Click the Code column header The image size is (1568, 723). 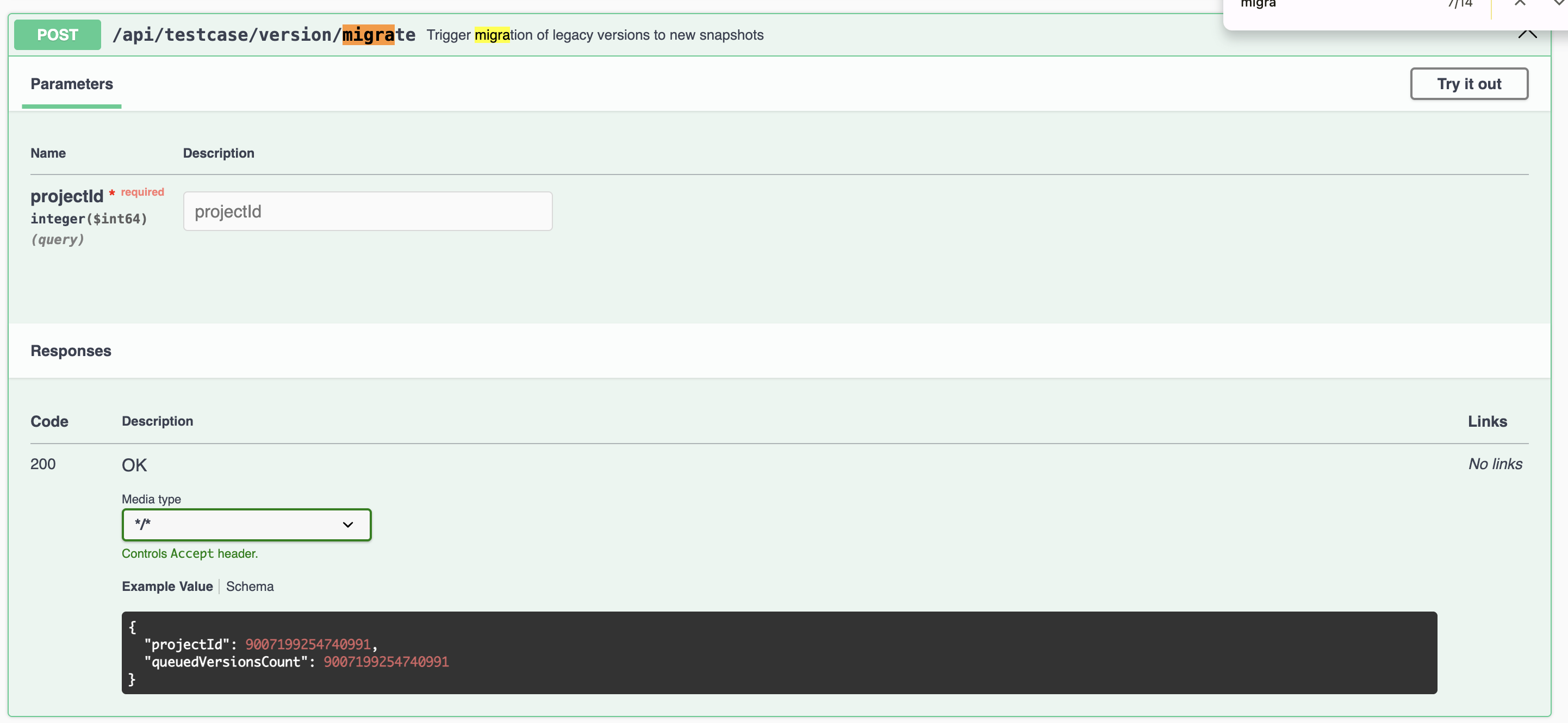tap(49, 421)
